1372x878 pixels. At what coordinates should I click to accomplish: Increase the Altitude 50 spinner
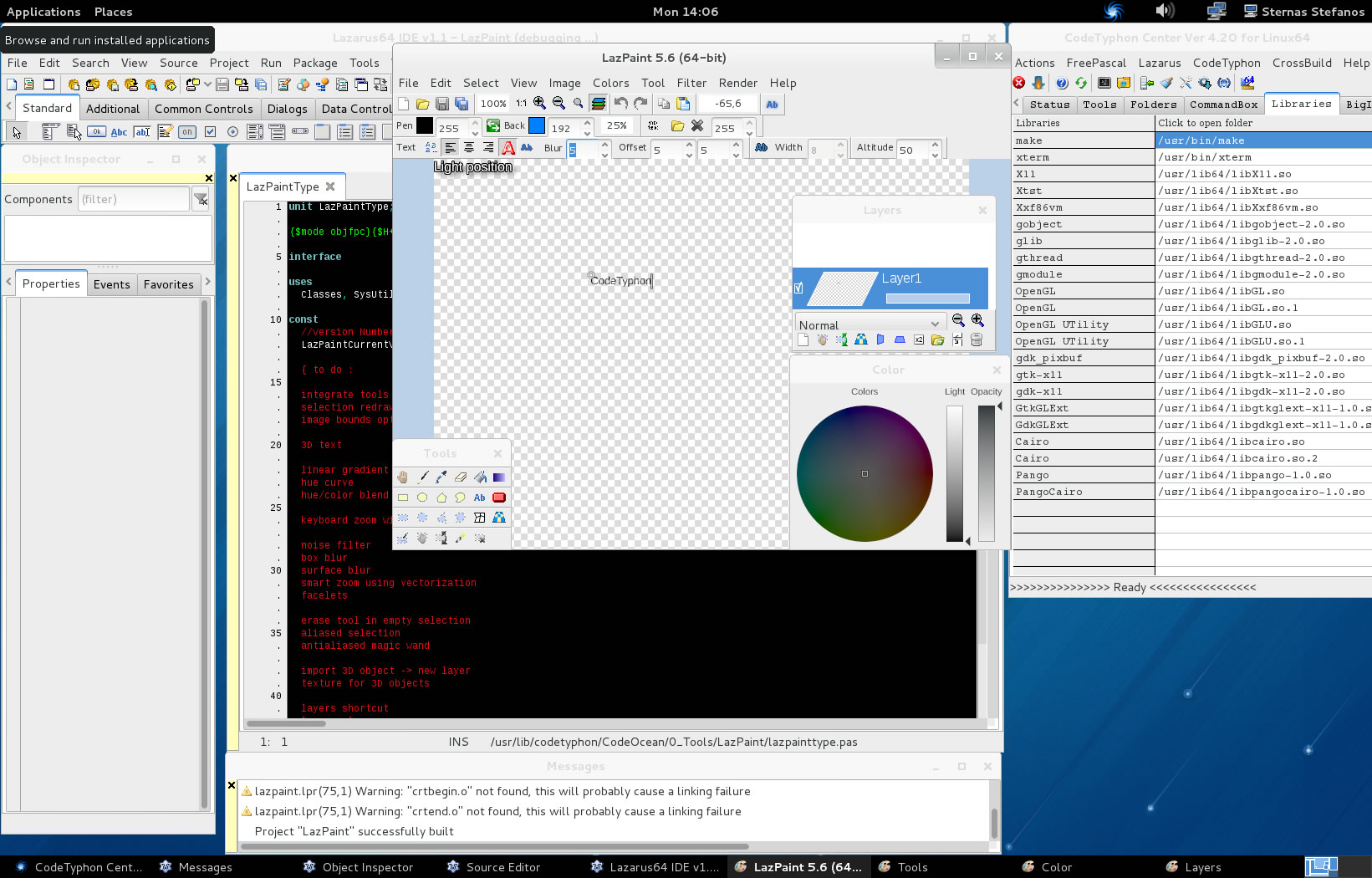point(936,144)
